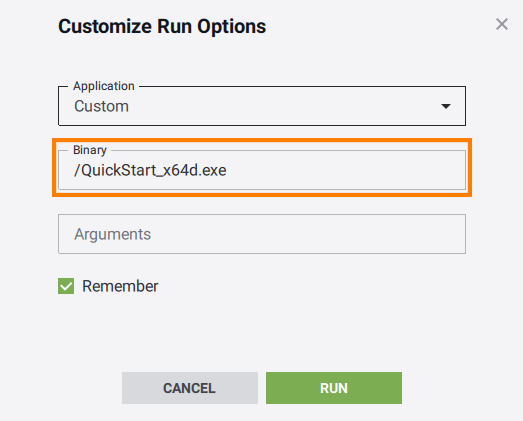Dismiss the dialog using the X icon
The height and width of the screenshot is (421, 523).
coord(502,24)
